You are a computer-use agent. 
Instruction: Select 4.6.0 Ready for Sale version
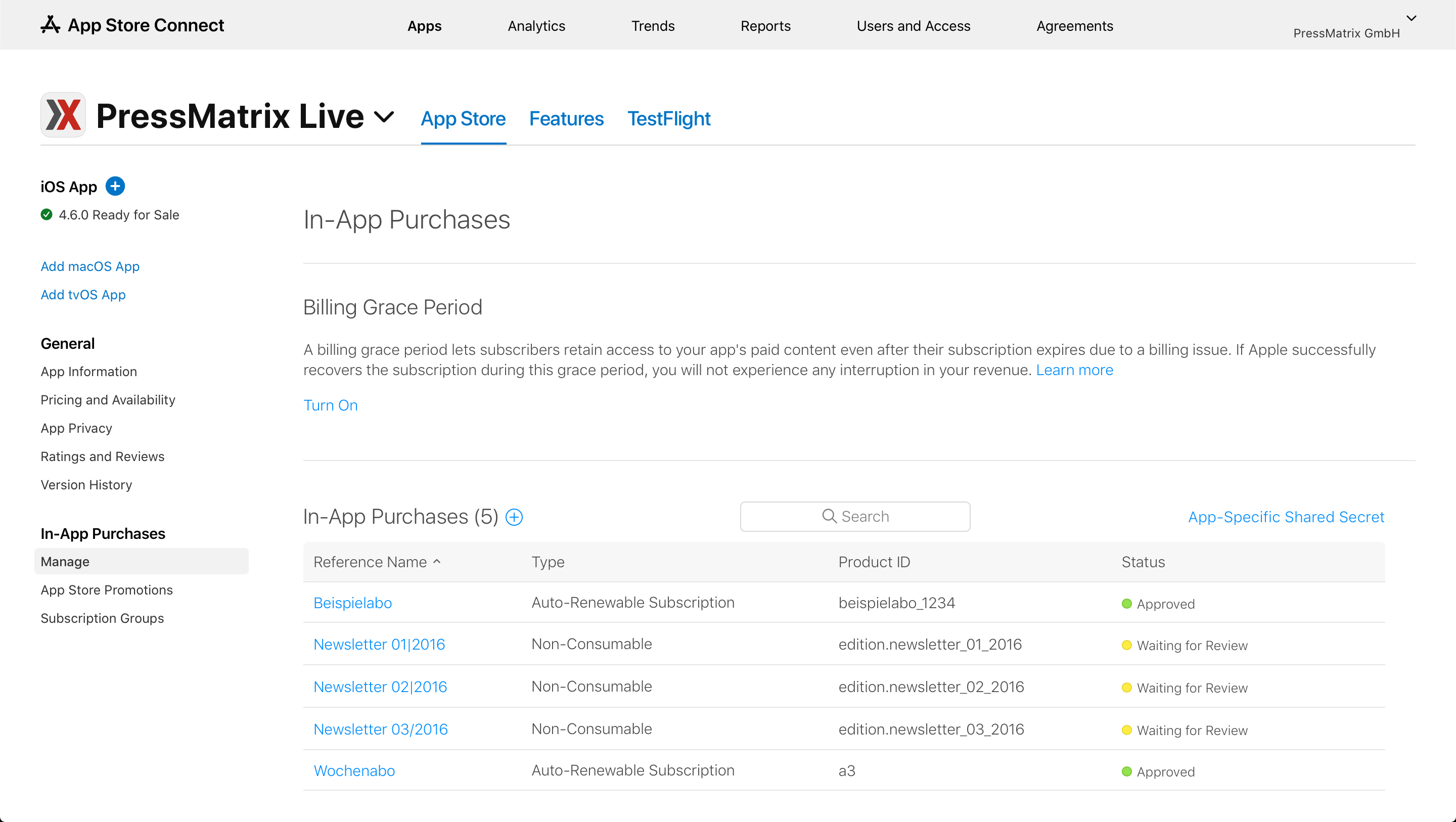tap(119, 215)
